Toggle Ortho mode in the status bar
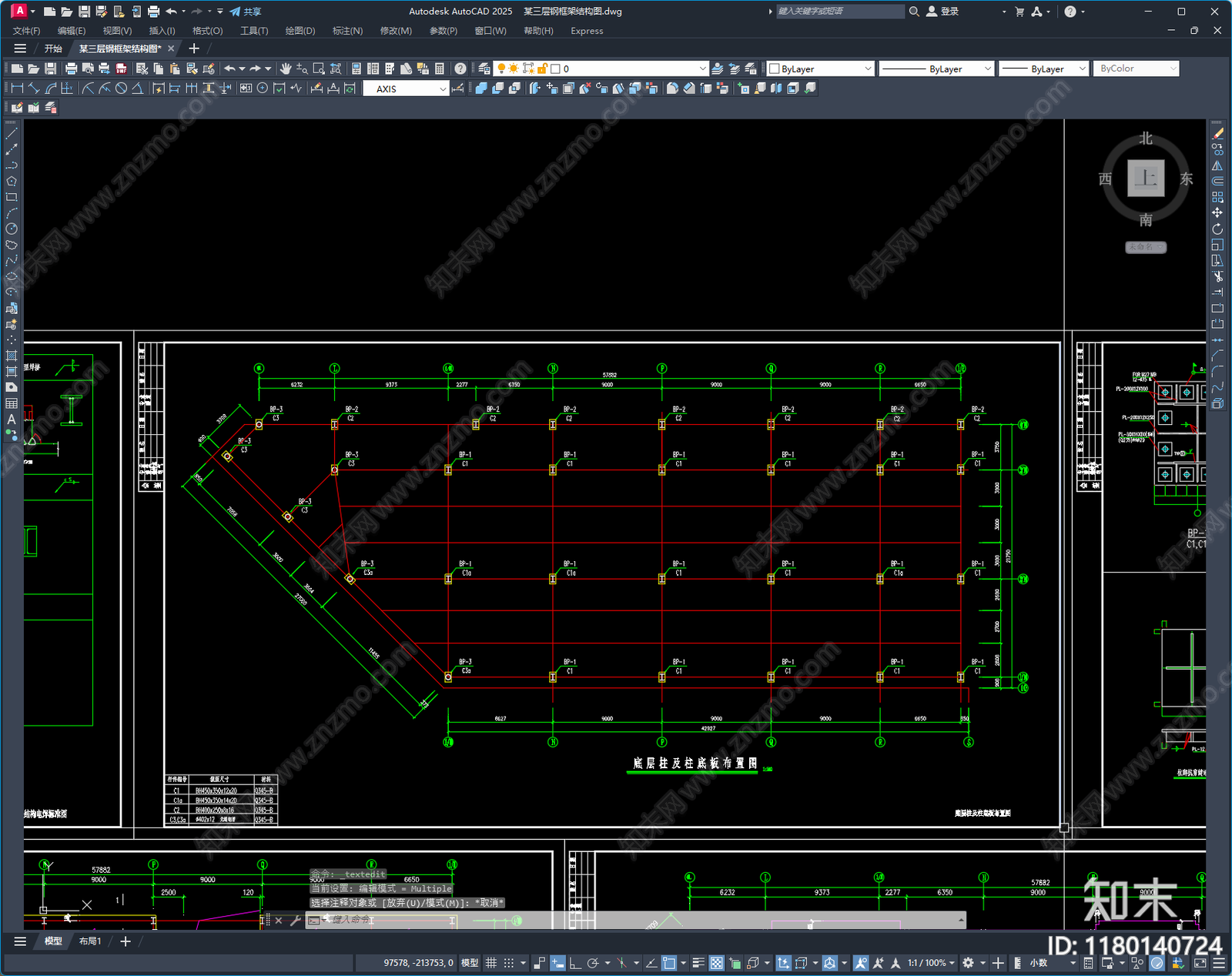This screenshot has height=976, width=1232. (575, 963)
